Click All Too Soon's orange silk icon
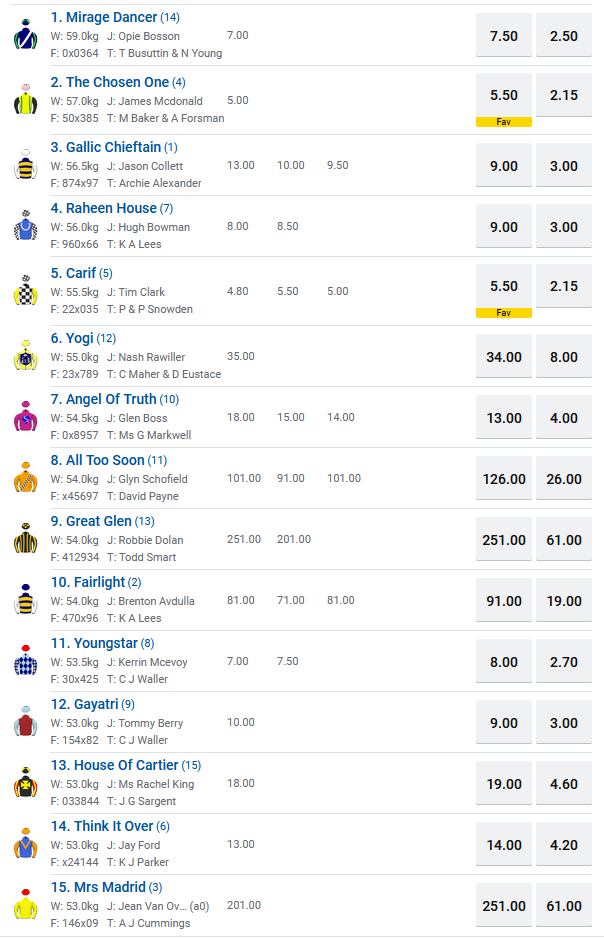The height and width of the screenshot is (939, 604). pyautogui.click(x=25, y=478)
